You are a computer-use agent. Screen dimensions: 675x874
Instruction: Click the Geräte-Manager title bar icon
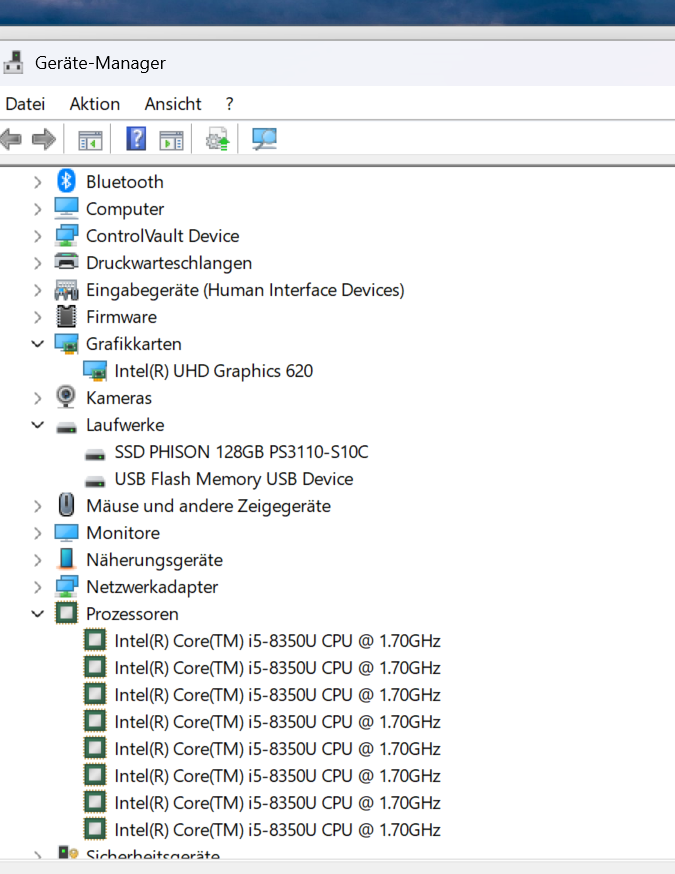click(x=13, y=62)
